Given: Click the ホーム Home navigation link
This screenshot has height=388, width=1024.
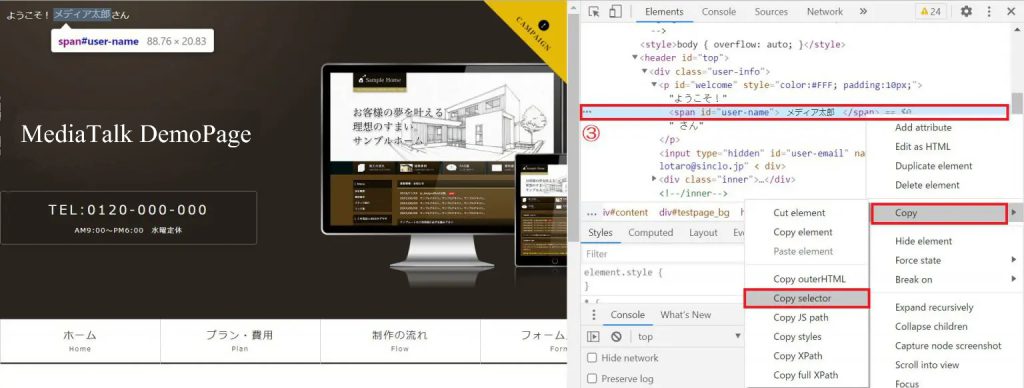Looking at the screenshot, I should point(80,340).
